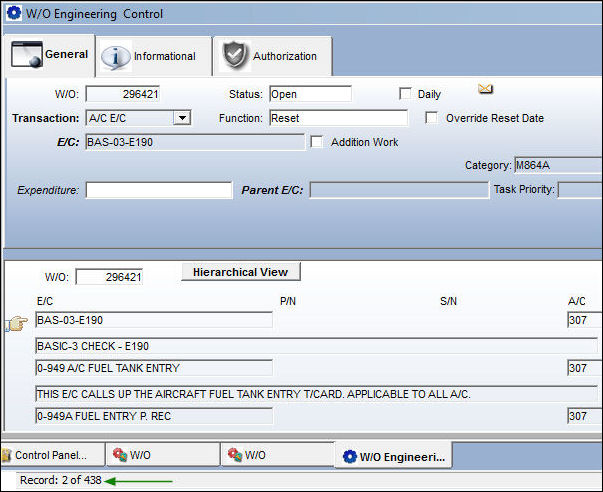Click the Task Priority field
This screenshot has height=492, width=603.
tap(580, 190)
